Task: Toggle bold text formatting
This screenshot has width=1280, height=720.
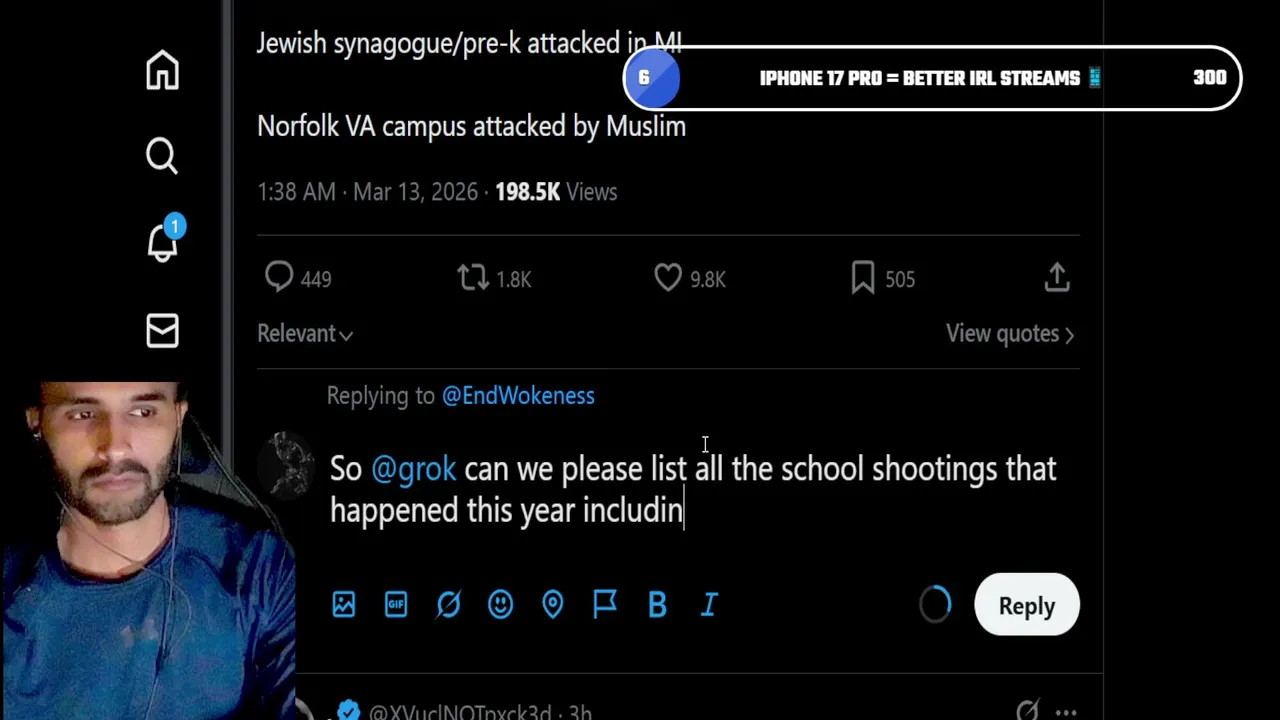Action: [657, 604]
